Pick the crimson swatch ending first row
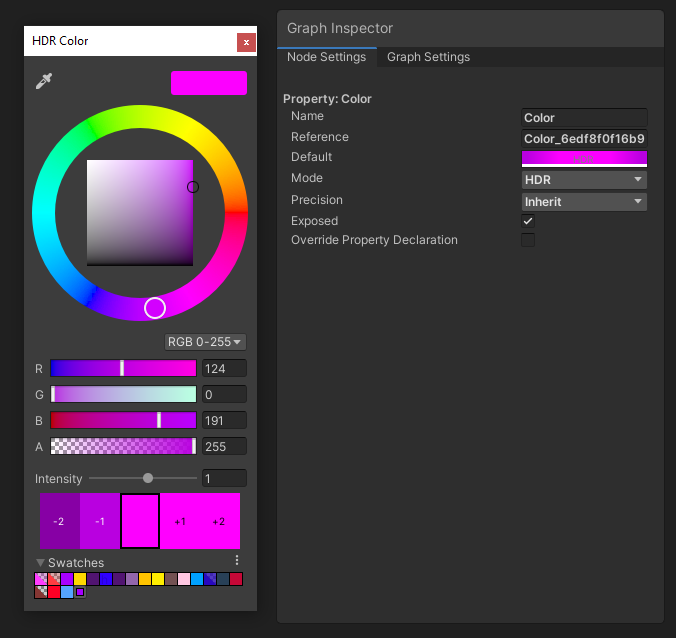Image resolution: width=676 pixels, height=638 pixels. tap(236, 579)
